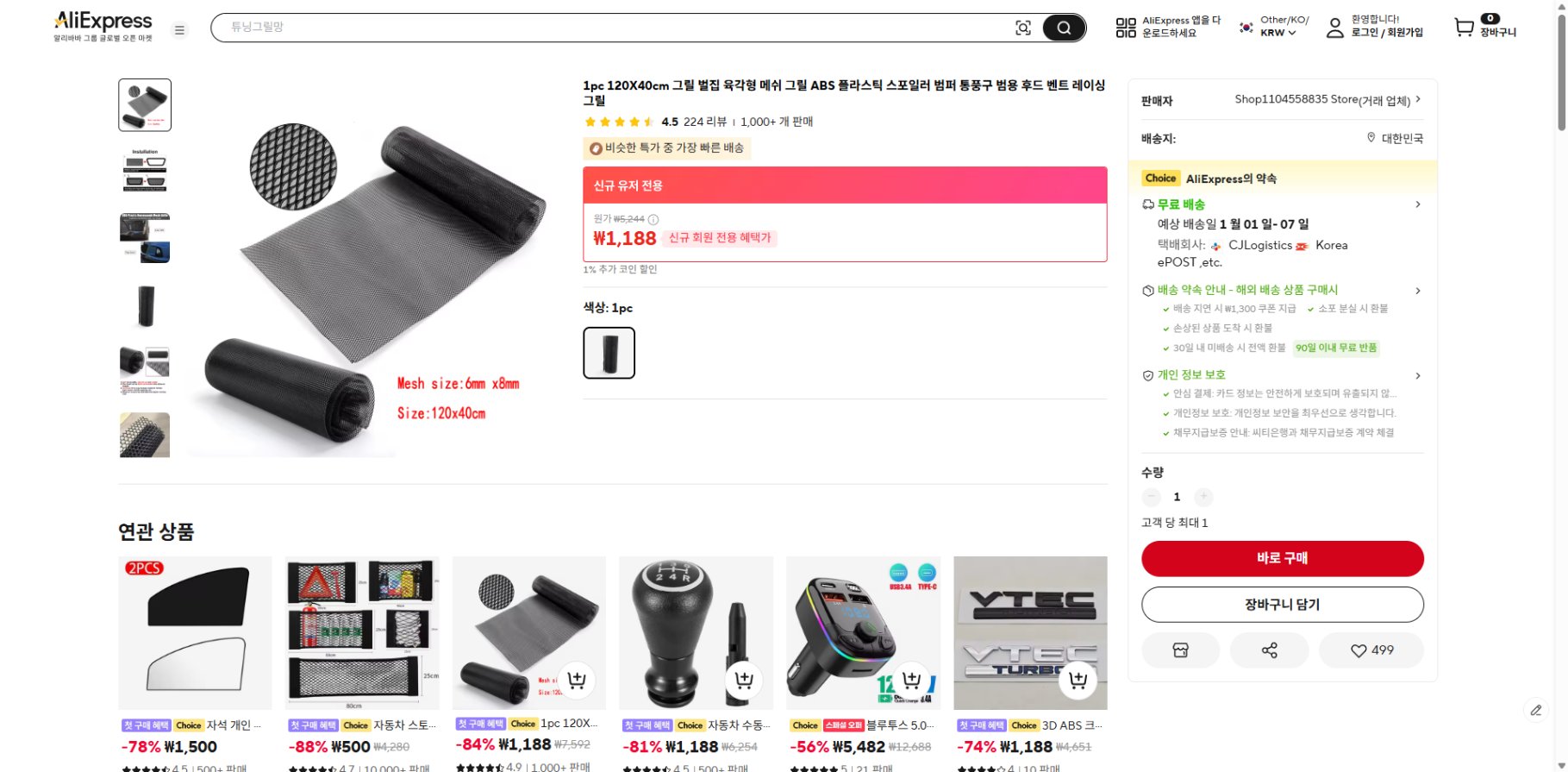Click the search magnifier icon

(1064, 27)
